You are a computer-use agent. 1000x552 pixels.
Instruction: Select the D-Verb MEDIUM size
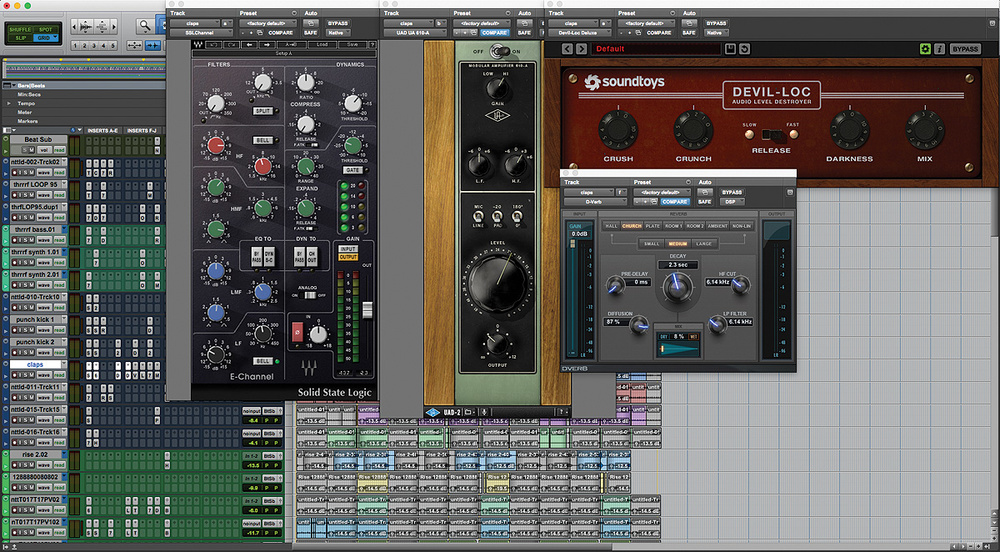tap(677, 243)
